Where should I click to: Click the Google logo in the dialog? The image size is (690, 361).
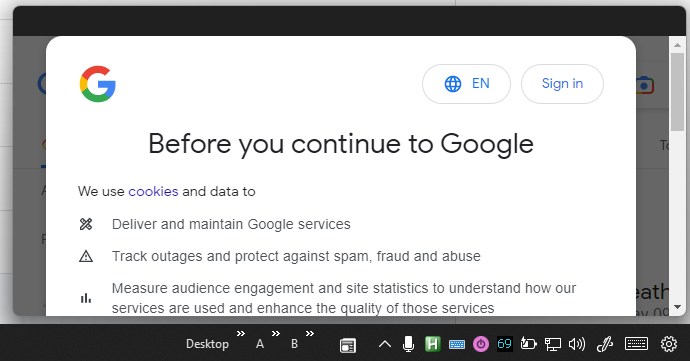98,84
